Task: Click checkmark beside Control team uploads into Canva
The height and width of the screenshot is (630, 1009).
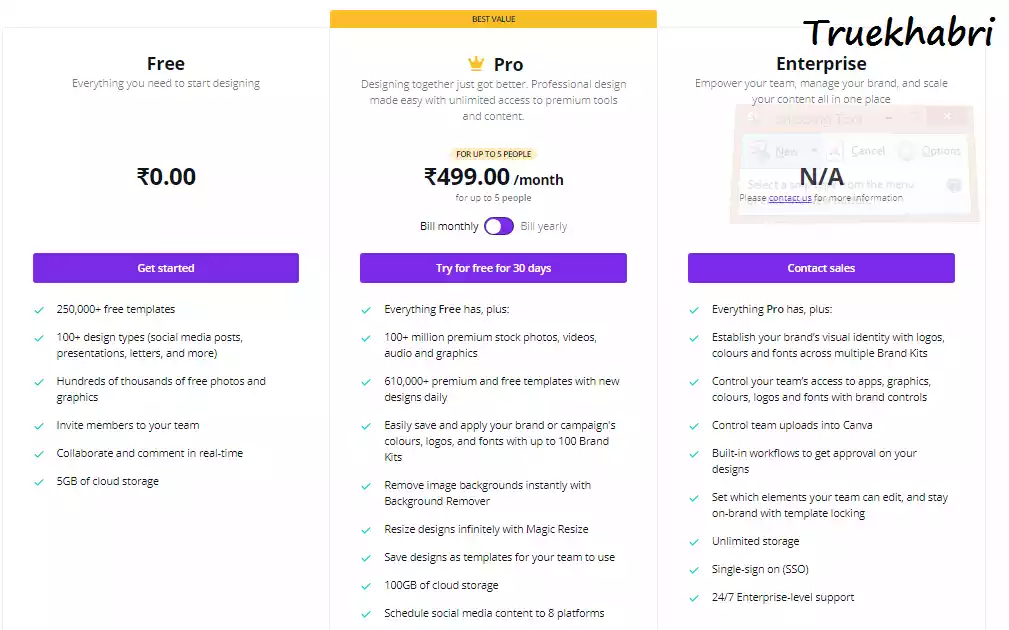Action: (x=694, y=426)
